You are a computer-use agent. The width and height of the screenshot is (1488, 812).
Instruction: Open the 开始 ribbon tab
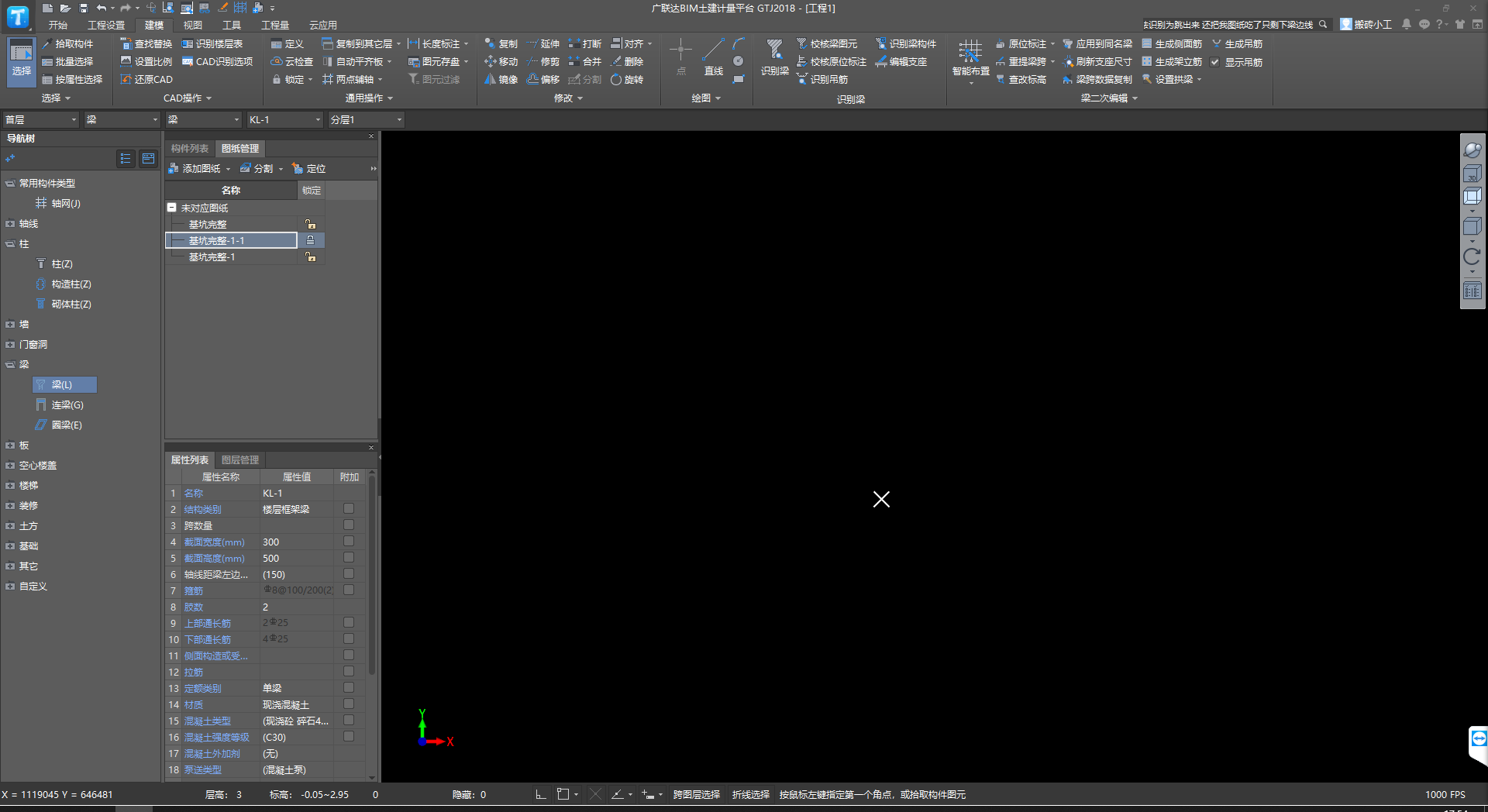(x=58, y=26)
